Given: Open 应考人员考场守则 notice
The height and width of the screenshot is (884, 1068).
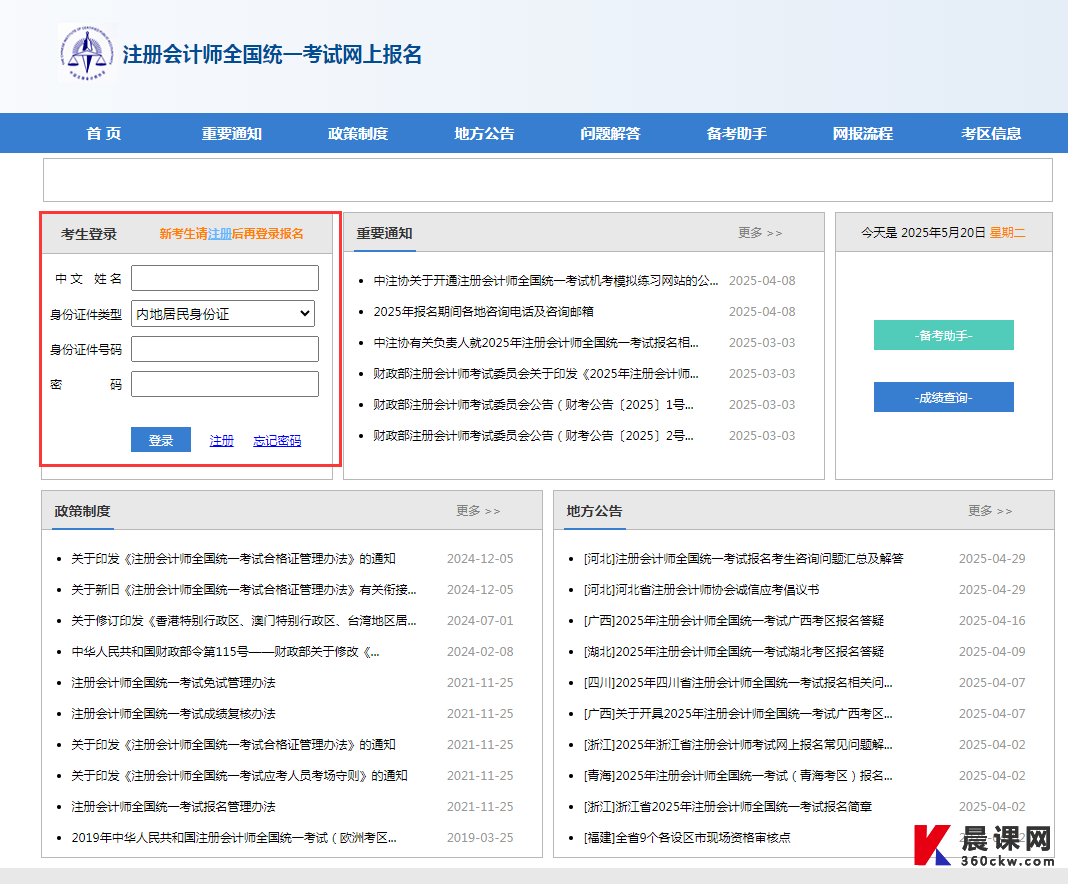Looking at the screenshot, I should coord(240,776).
